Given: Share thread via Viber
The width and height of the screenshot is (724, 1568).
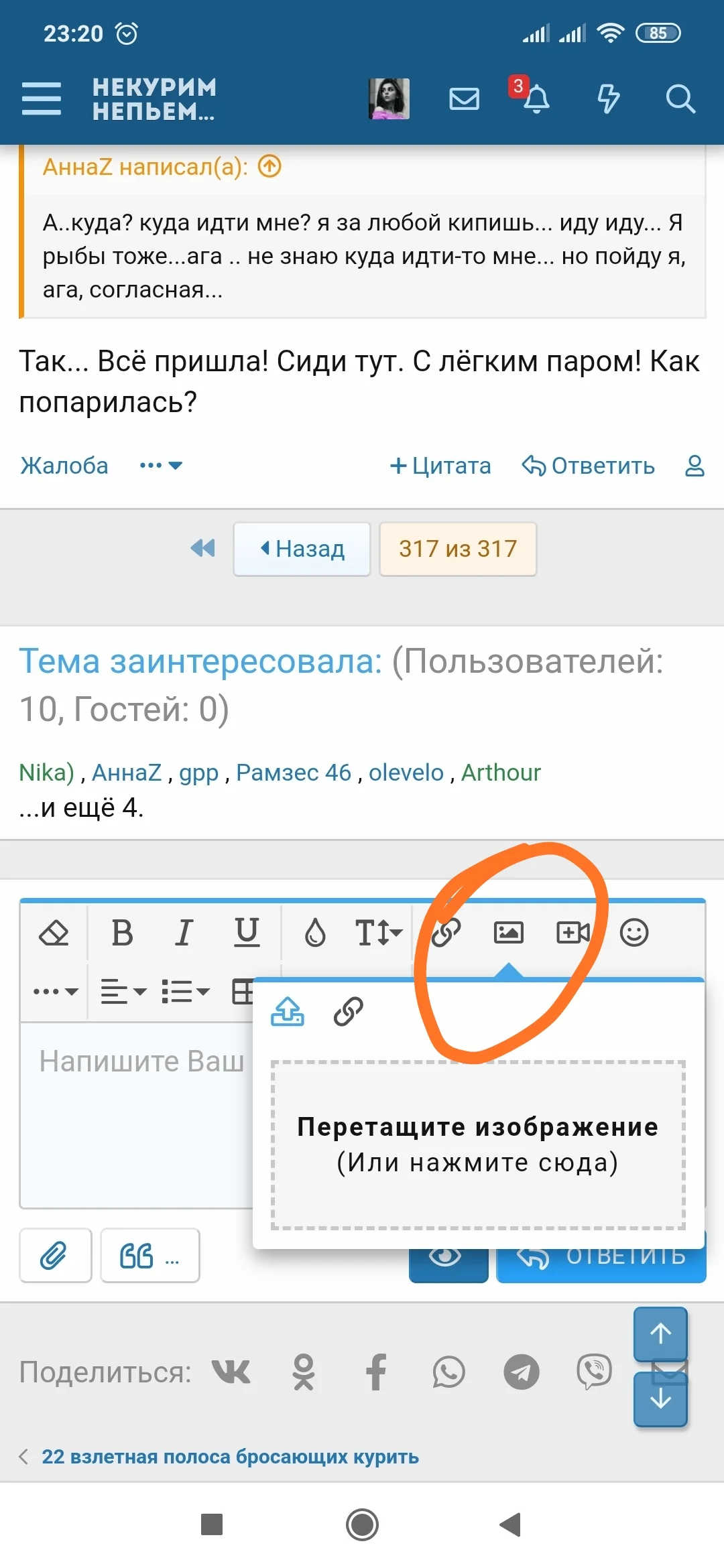Looking at the screenshot, I should point(594,1372).
